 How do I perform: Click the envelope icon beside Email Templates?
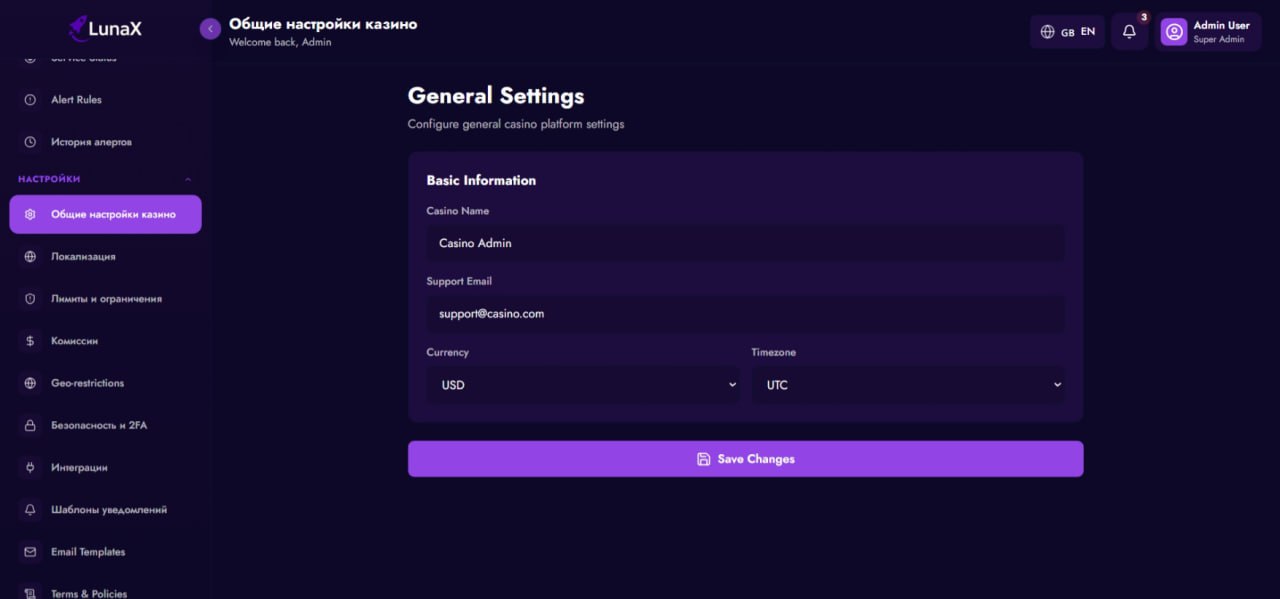tap(30, 552)
